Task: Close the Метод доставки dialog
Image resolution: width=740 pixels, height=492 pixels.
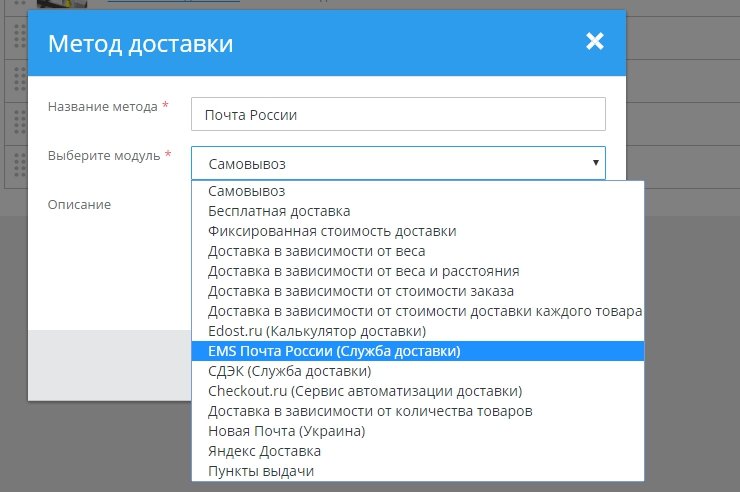Action: [x=595, y=41]
